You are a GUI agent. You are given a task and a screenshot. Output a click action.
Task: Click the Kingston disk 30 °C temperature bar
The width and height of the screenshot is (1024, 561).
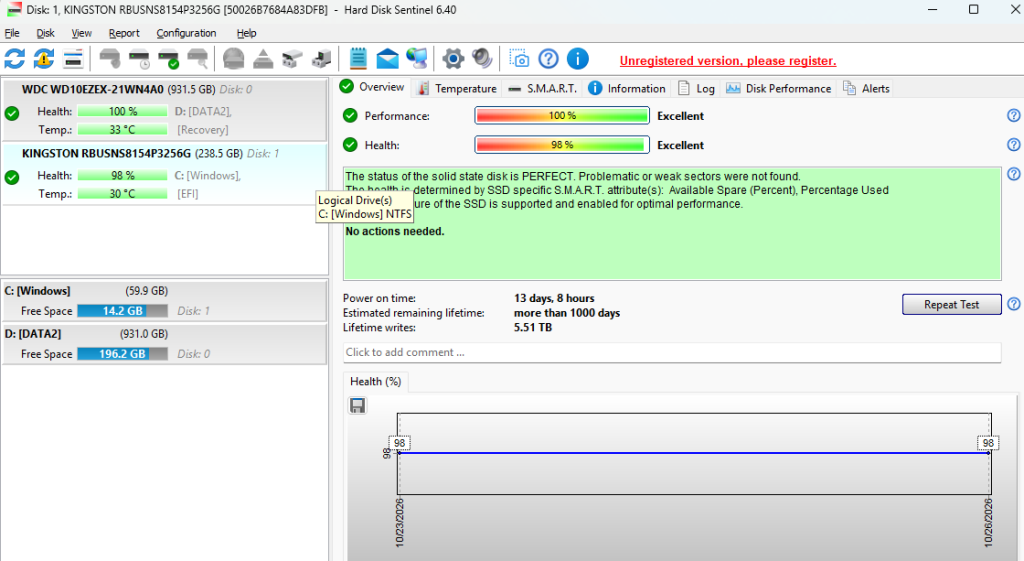[x=122, y=194]
